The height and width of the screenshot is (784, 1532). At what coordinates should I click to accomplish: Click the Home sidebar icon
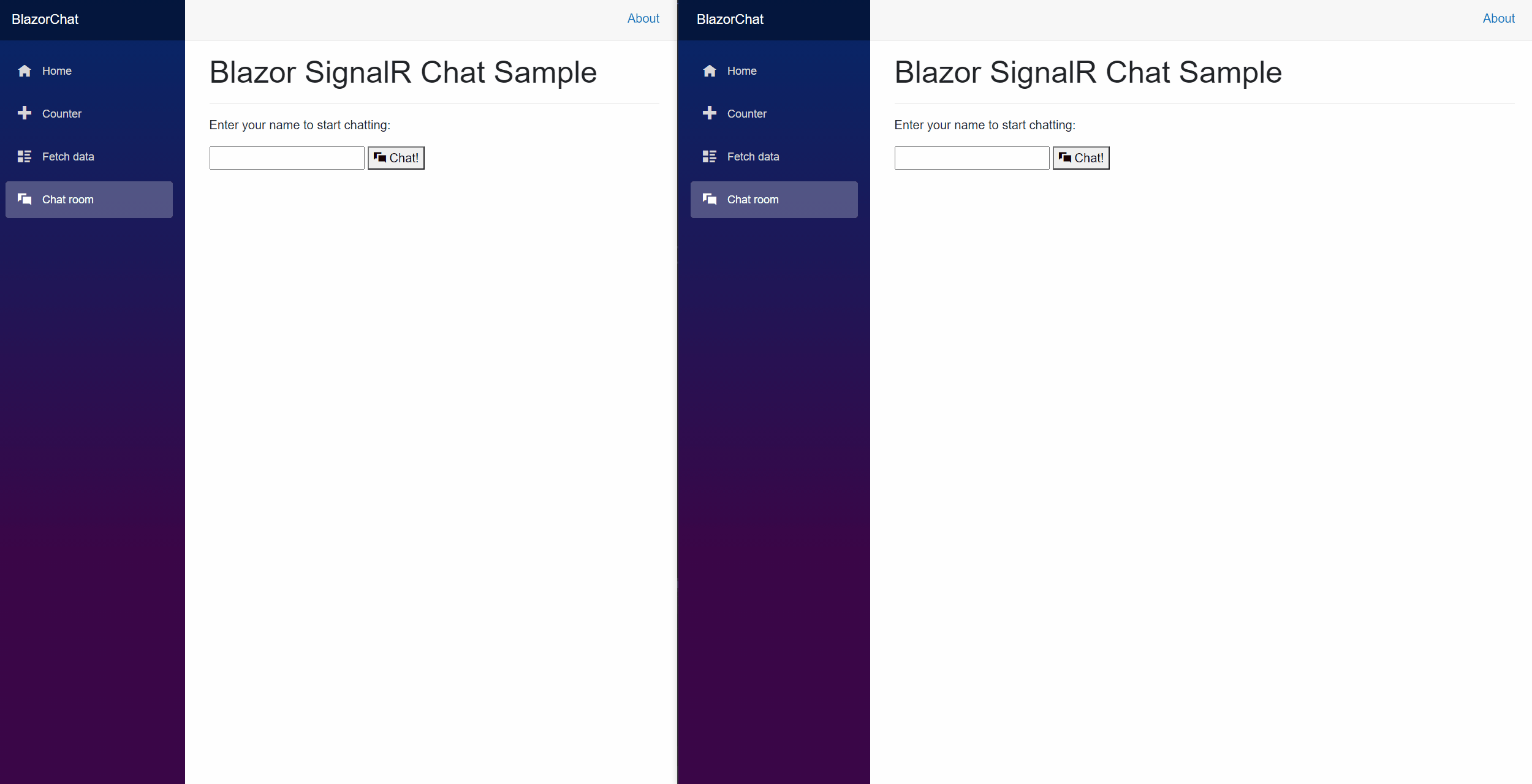[23, 70]
